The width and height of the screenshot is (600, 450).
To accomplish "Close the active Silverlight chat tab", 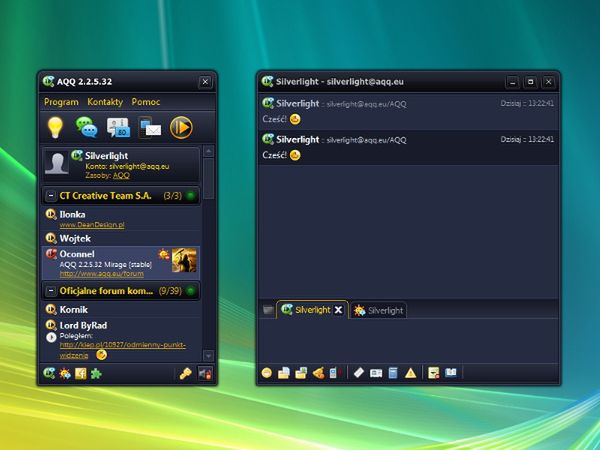I will click(339, 310).
